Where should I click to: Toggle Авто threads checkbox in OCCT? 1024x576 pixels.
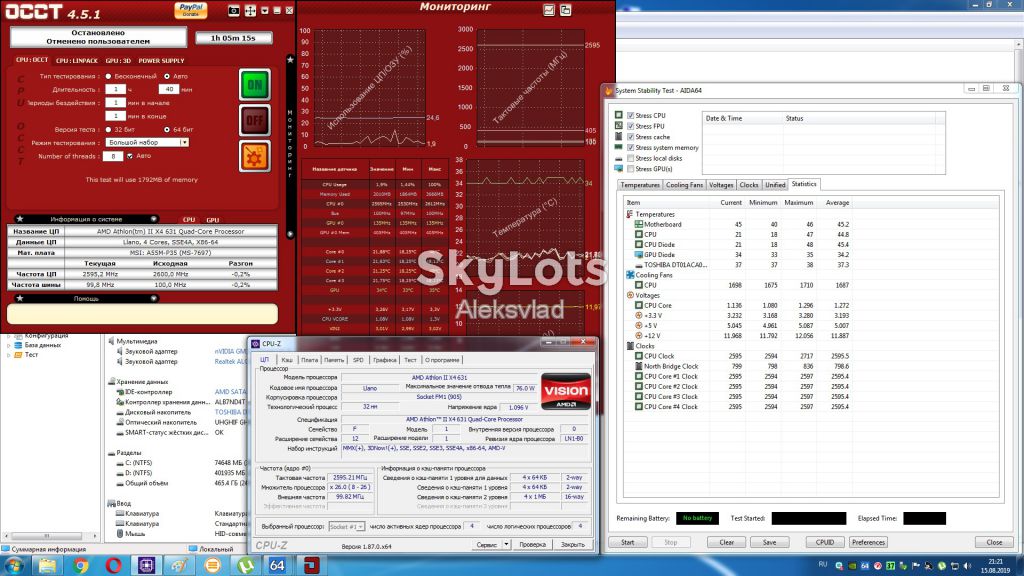tap(130, 156)
